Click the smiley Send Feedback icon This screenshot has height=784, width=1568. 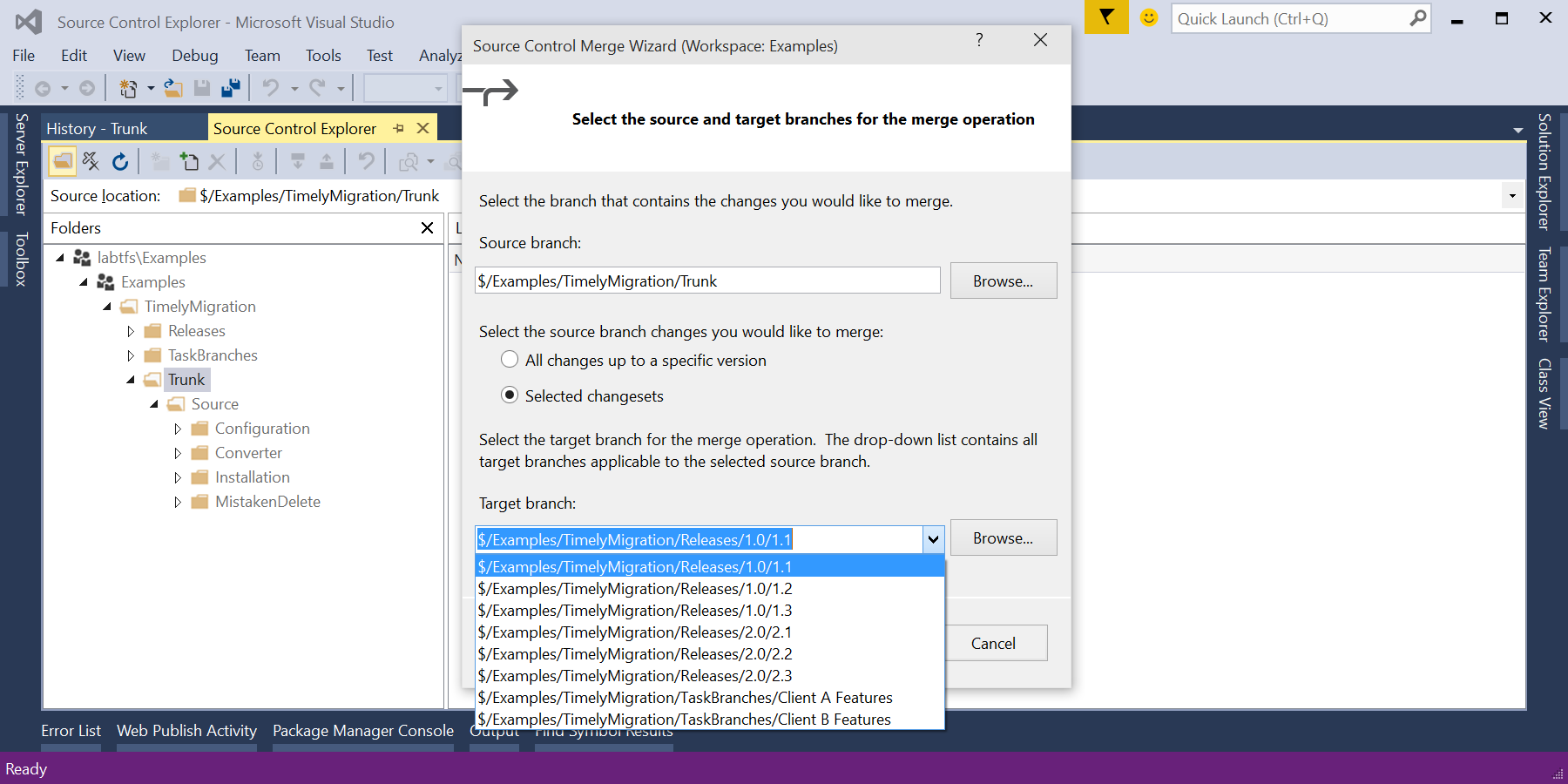[x=1149, y=17]
